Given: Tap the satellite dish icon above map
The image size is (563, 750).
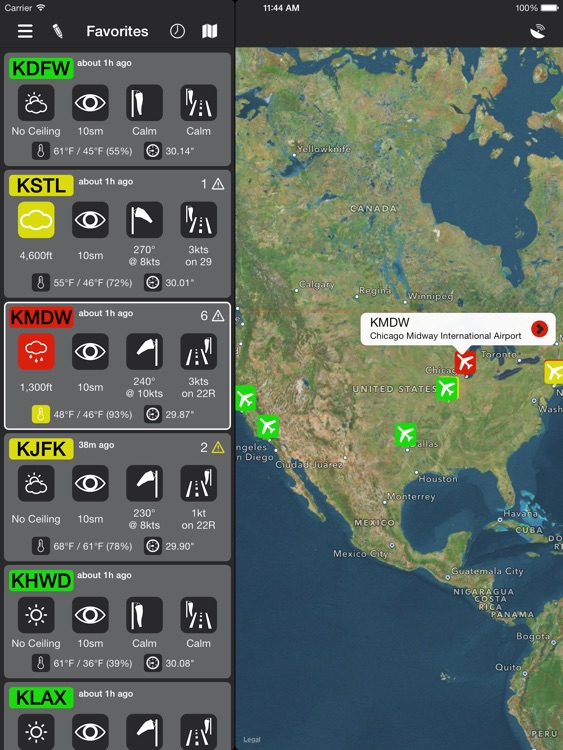Looking at the screenshot, I should click(x=538, y=32).
